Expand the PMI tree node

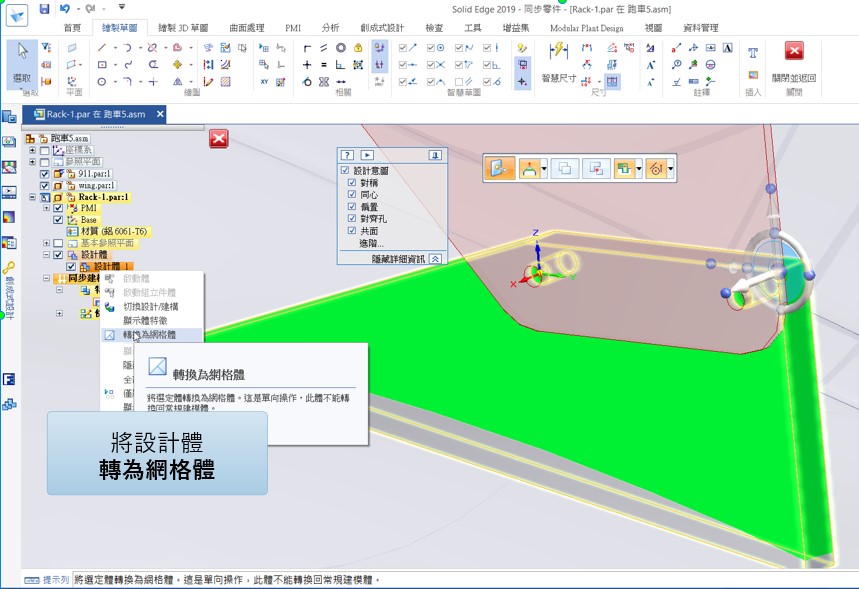[x=46, y=208]
